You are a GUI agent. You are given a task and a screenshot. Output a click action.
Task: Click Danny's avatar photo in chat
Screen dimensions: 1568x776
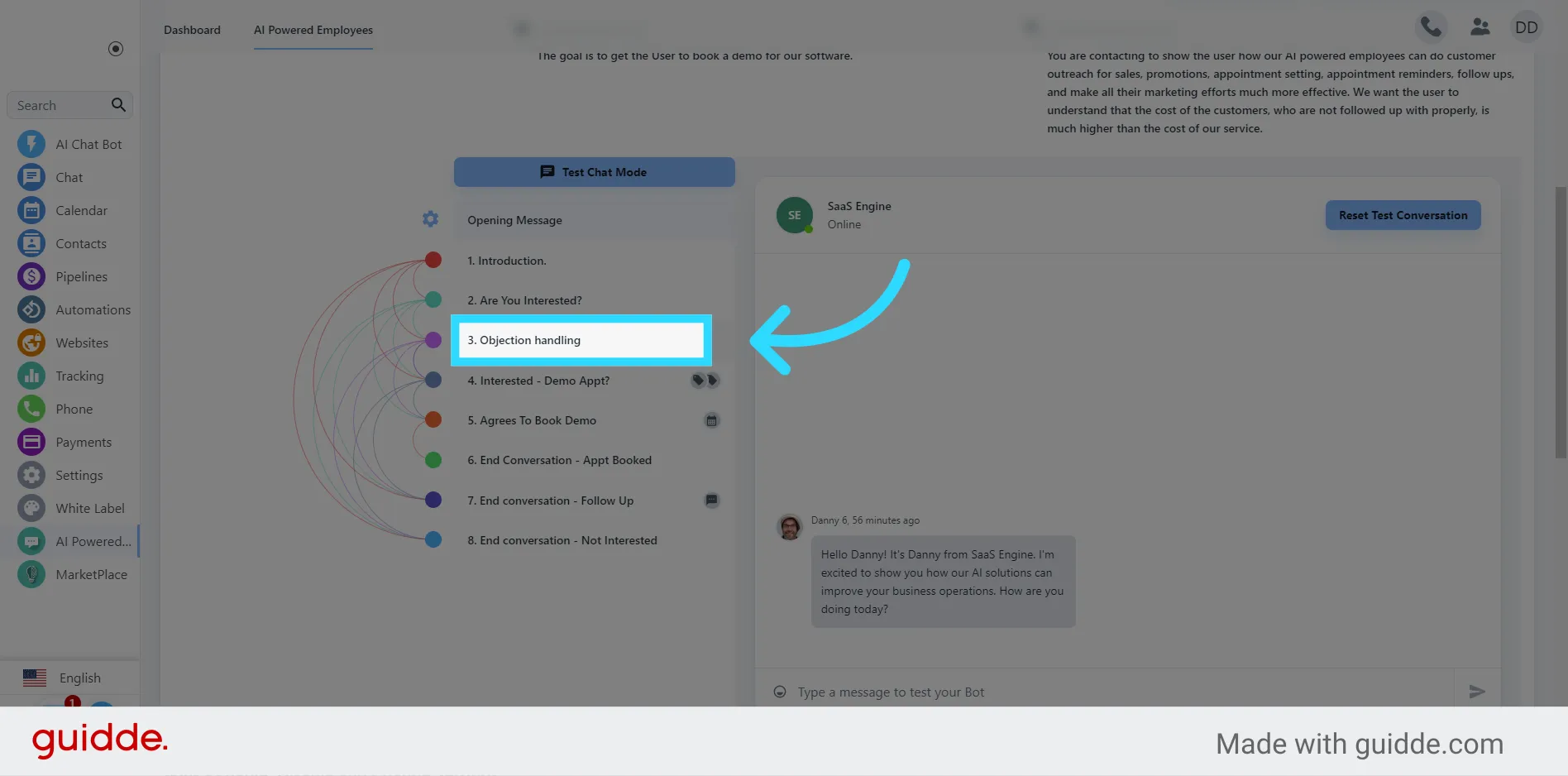coord(790,526)
